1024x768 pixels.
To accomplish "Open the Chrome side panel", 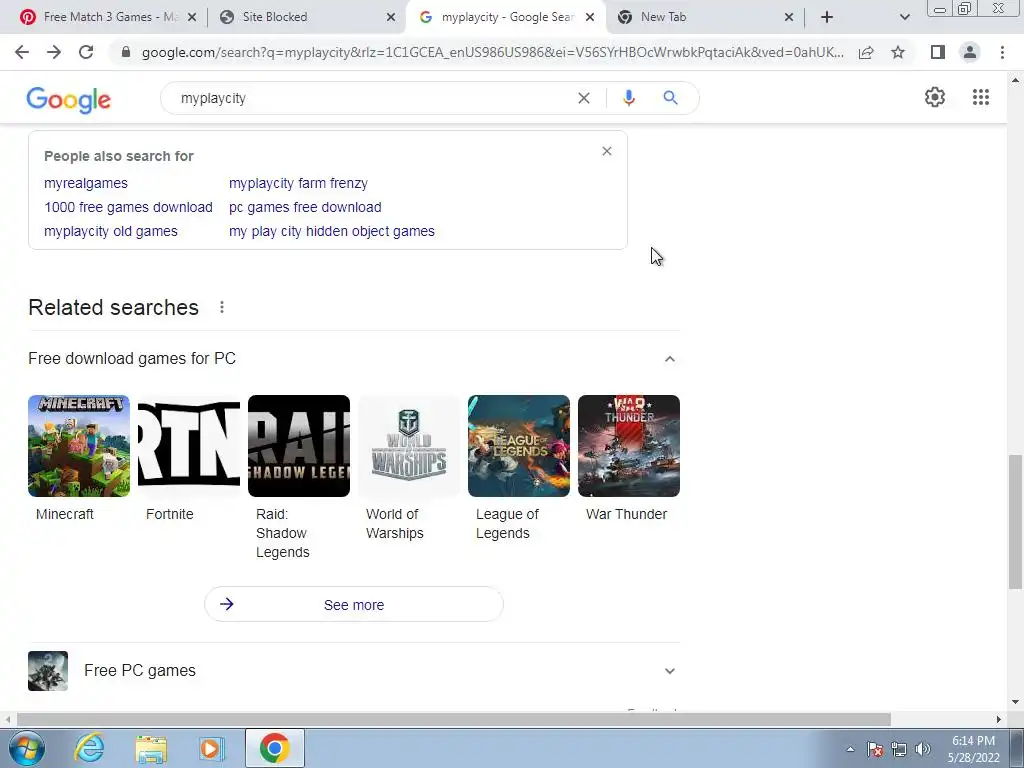I will point(938,52).
